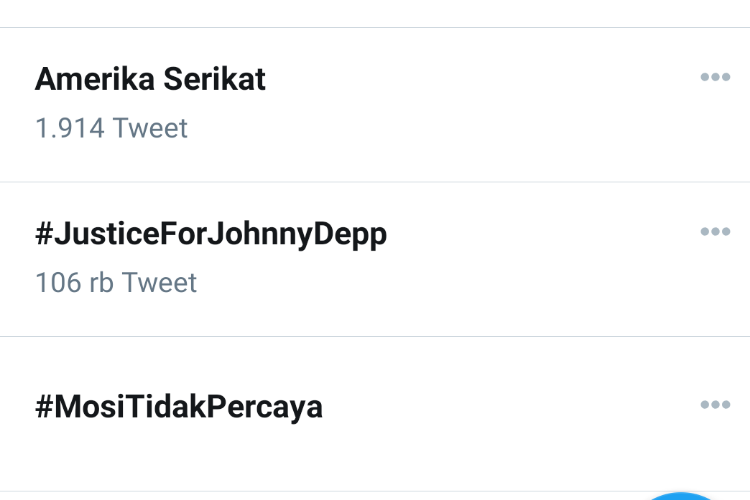Open more options for #MosiTidakPercaya trend
This screenshot has height=500, width=750.
[x=715, y=405]
